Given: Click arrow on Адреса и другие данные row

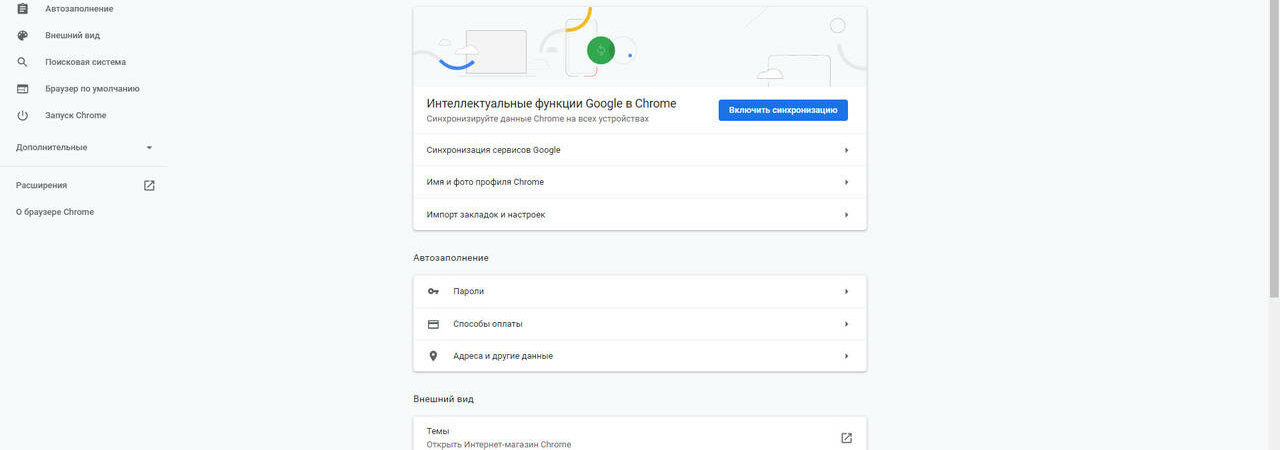Looking at the screenshot, I should pos(846,356).
